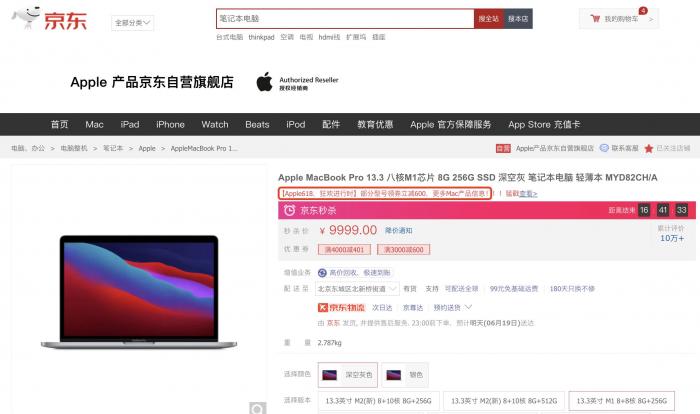700x414 pixels.
Task: Click the red star follow-store icon
Action: tap(649, 148)
